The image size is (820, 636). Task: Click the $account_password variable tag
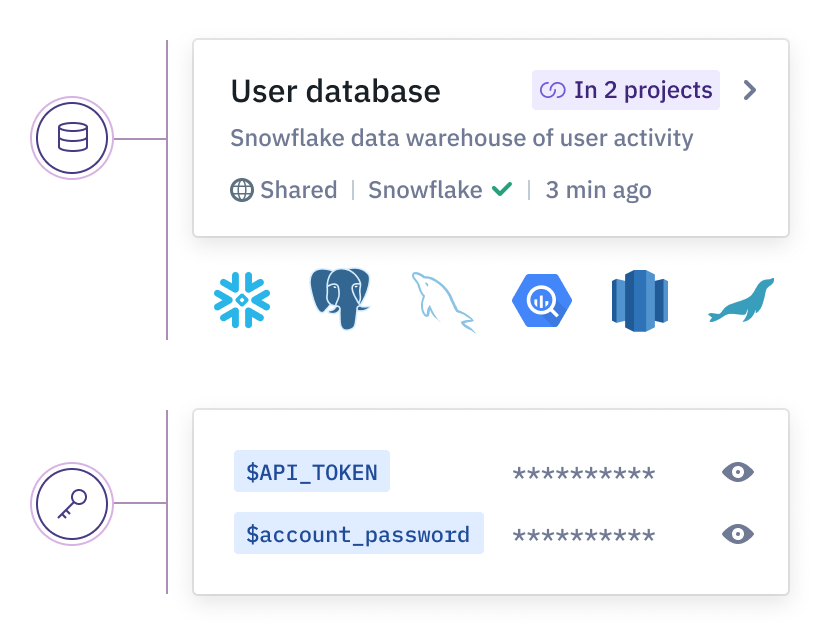click(359, 533)
